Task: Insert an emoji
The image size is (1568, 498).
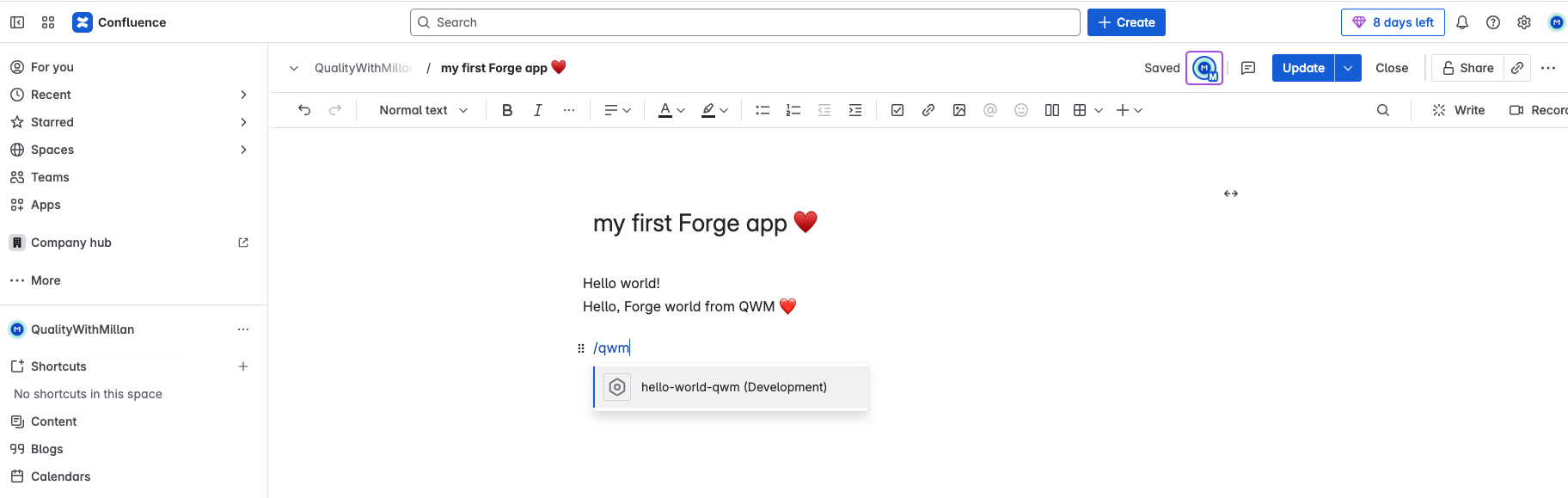Action: [1021, 110]
